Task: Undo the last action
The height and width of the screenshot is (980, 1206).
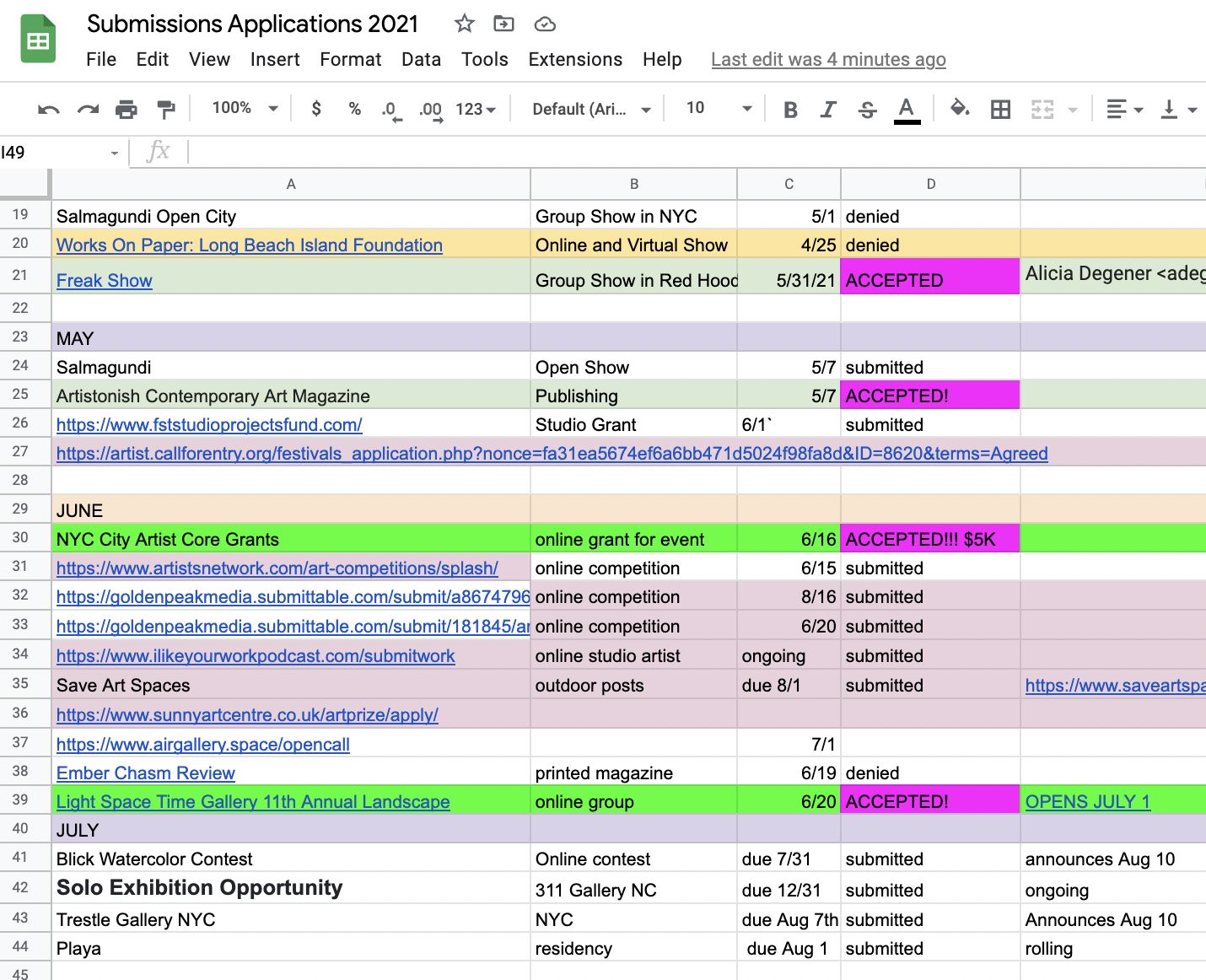Action: (x=49, y=109)
